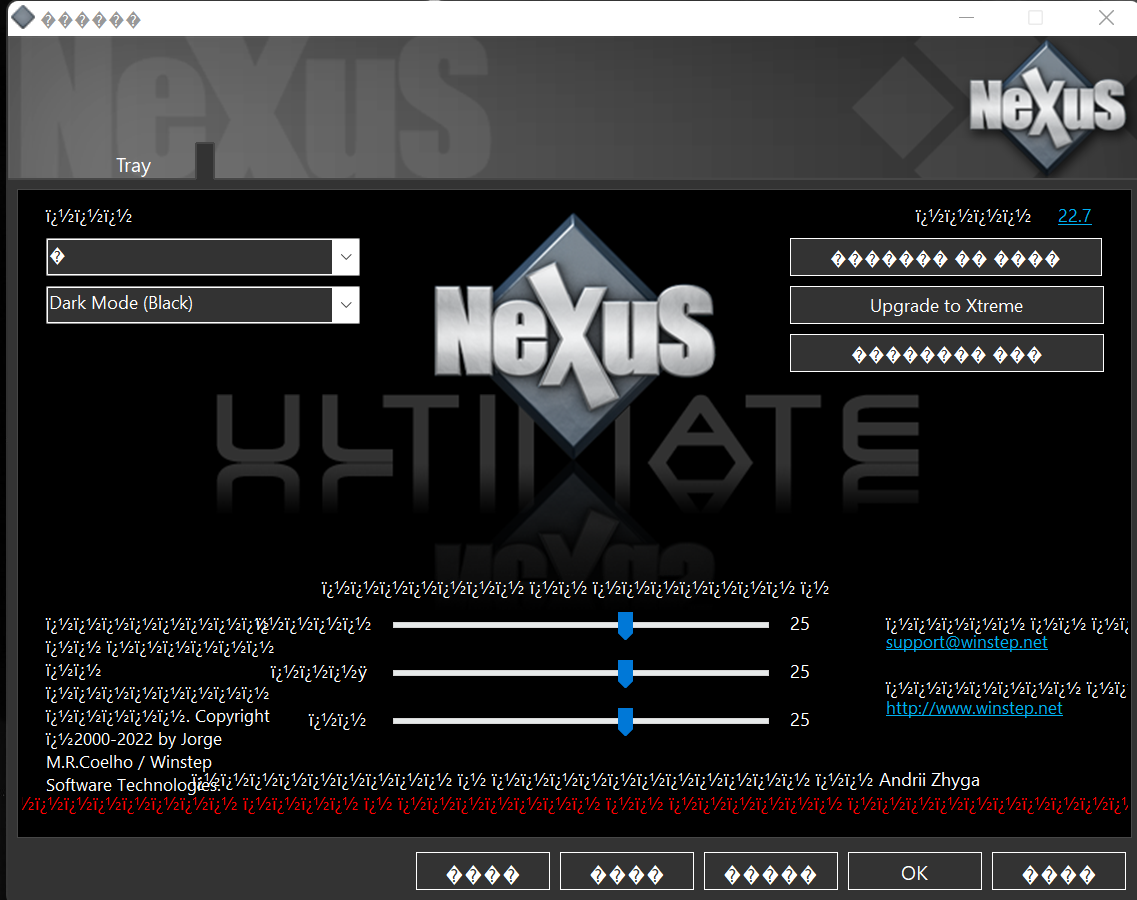This screenshot has height=900, width=1137.
Task: Maximize the Nexus settings window
Action: tap(1035, 18)
